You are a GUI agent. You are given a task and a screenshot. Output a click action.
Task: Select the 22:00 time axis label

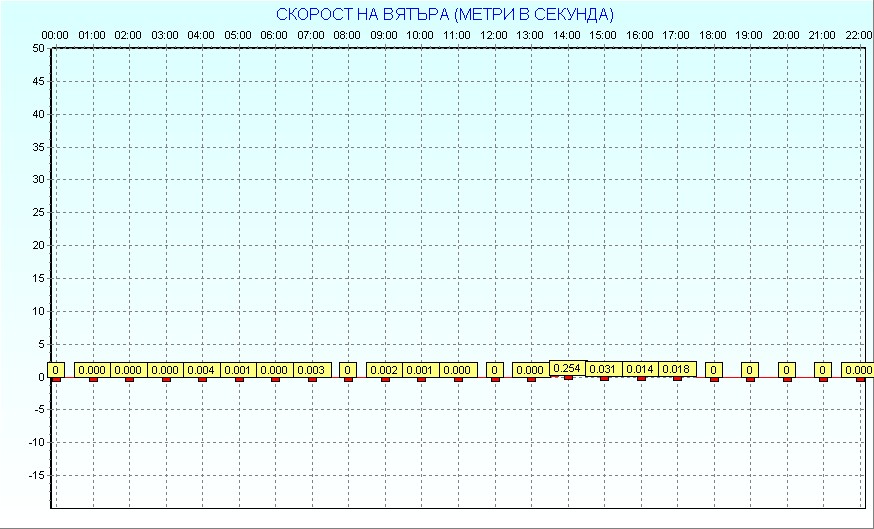858,35
